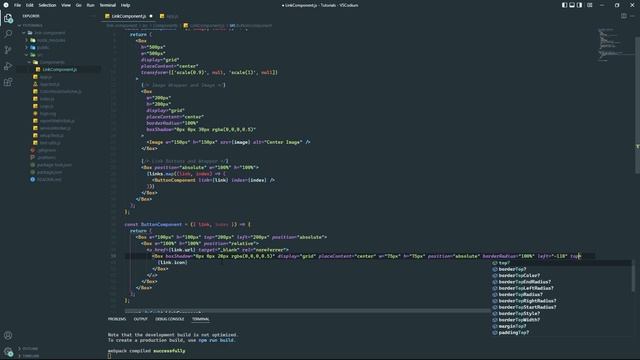Click the App.test.js flask icon
This screenshot has height=360, width=640.
coord(35,84)
